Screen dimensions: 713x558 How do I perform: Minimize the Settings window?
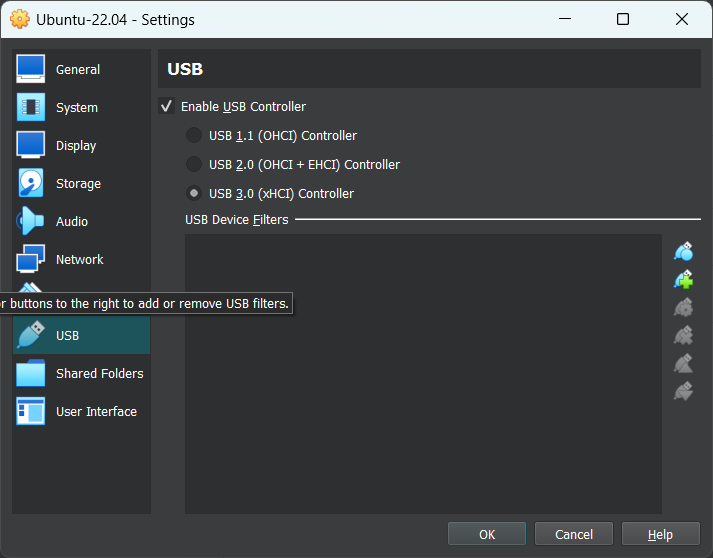tap(565, 19)
